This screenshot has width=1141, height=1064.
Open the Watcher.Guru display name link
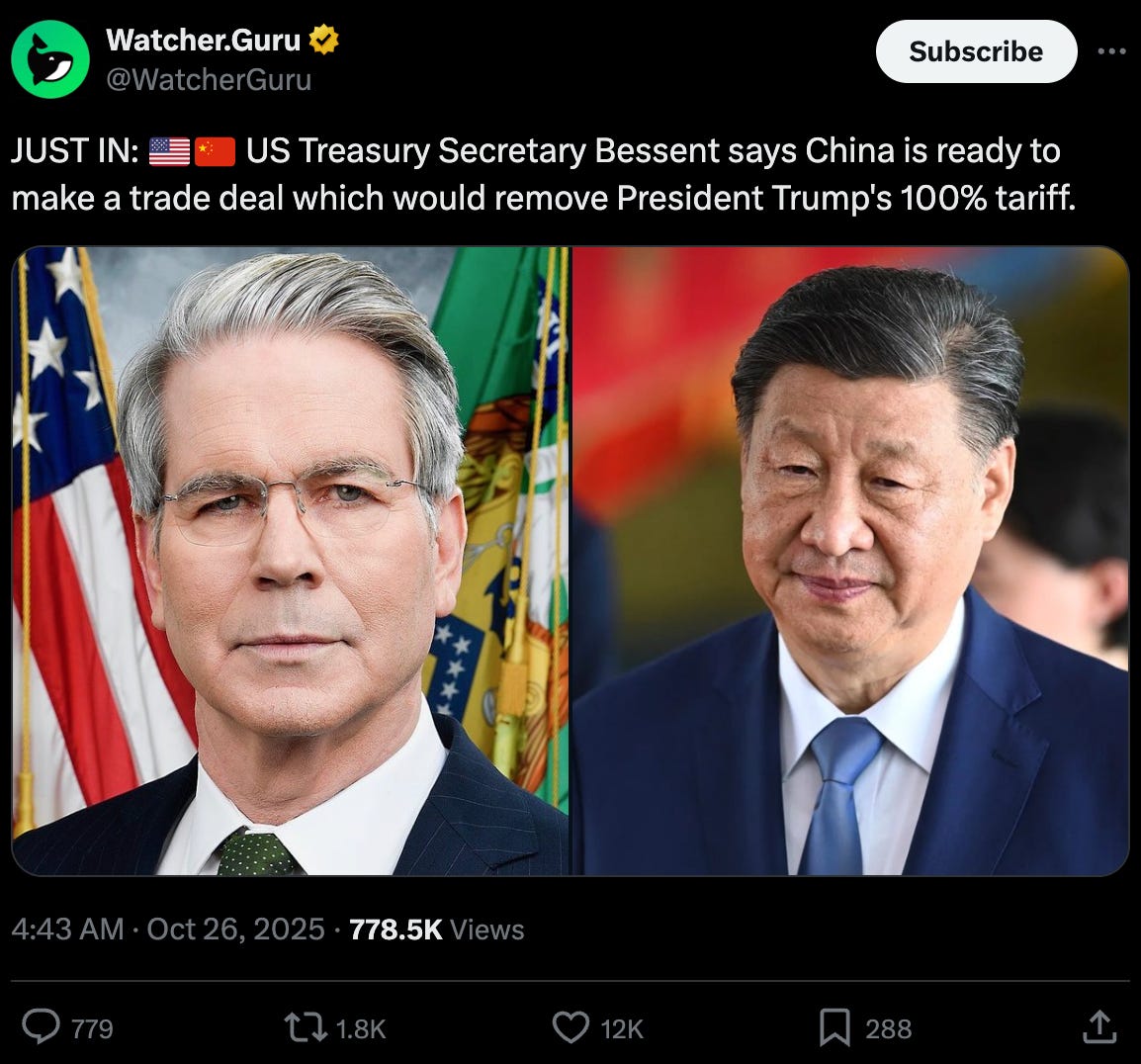point(203,40)
